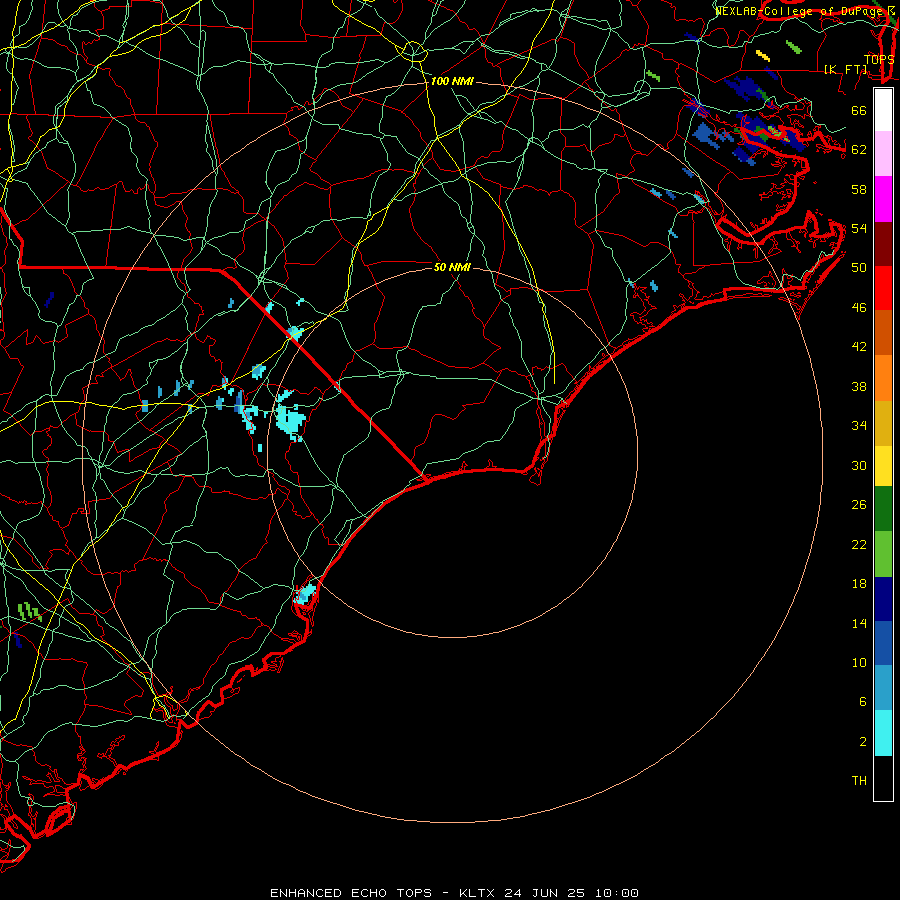Click the legend value "38"
900x900 pixels.
[859, 386]
